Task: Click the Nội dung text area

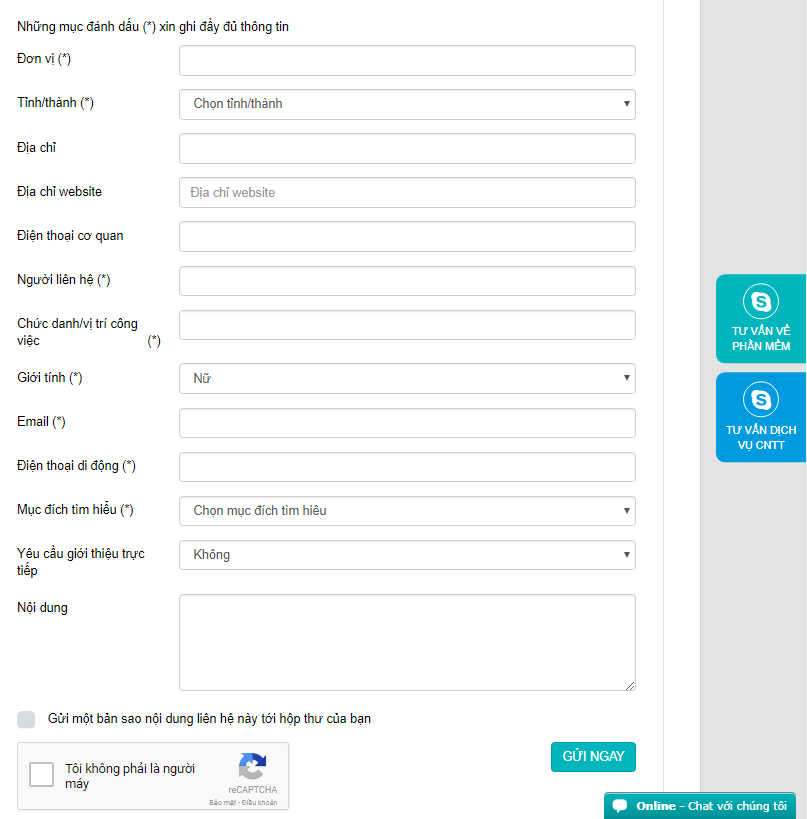Action: coord(406,640)
